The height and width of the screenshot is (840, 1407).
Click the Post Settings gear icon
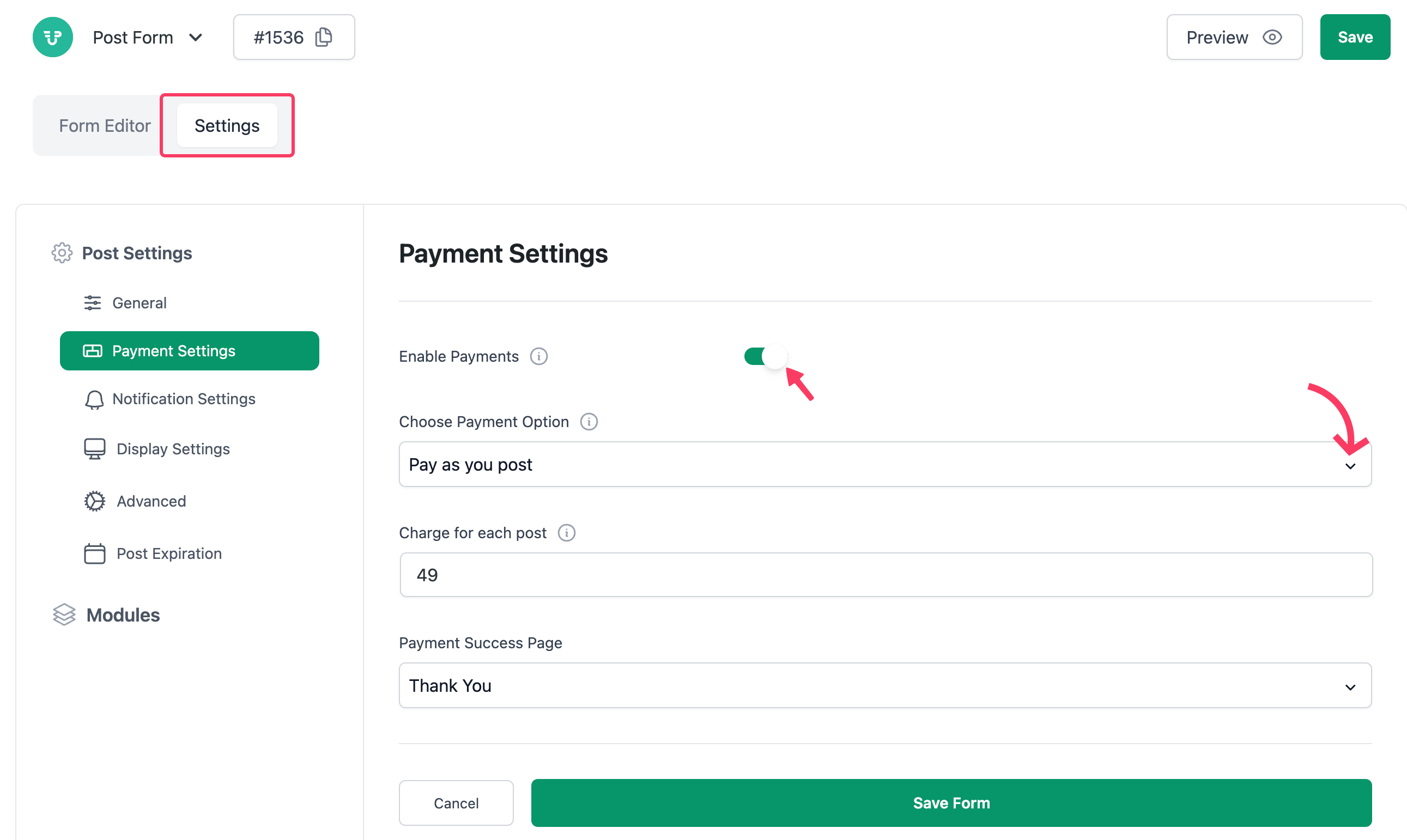point(62,253)
